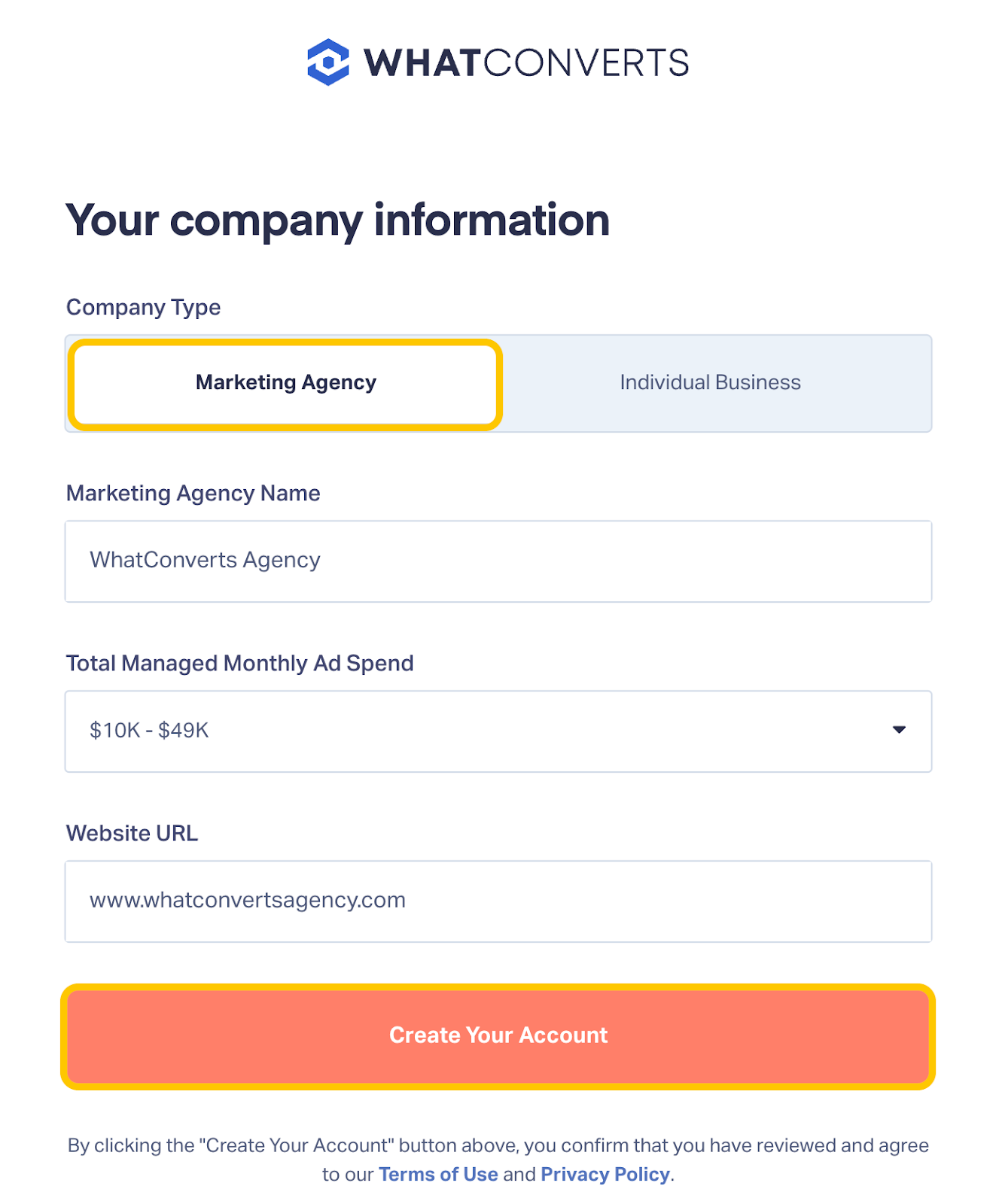Open the Terms of Use link
999x1204 pixels.
(438, 1175)
